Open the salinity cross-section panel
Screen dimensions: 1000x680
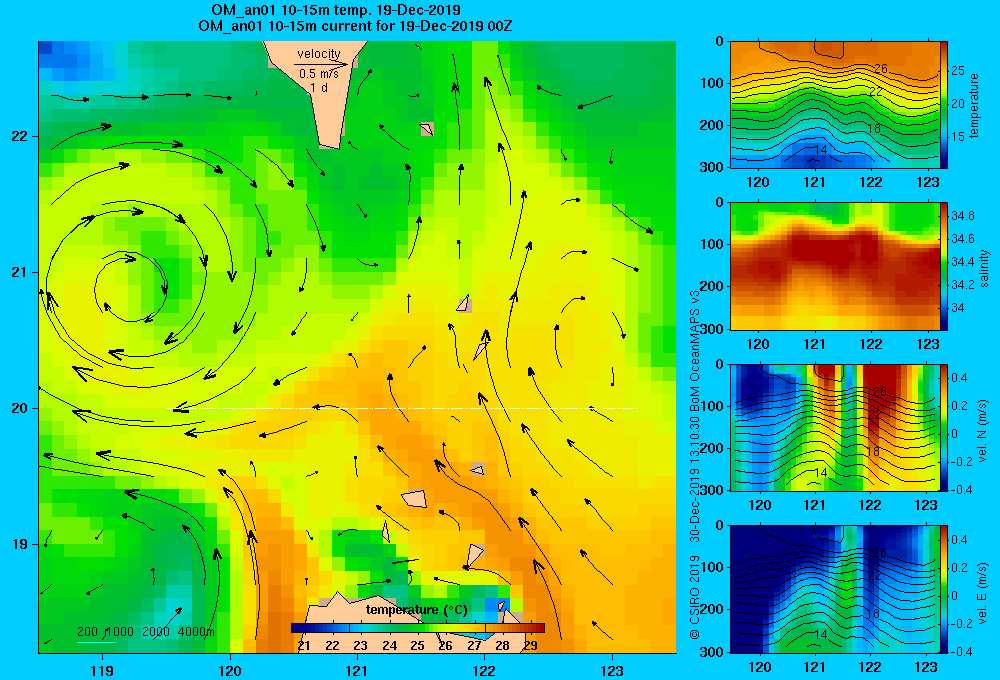tap(834, 266)
